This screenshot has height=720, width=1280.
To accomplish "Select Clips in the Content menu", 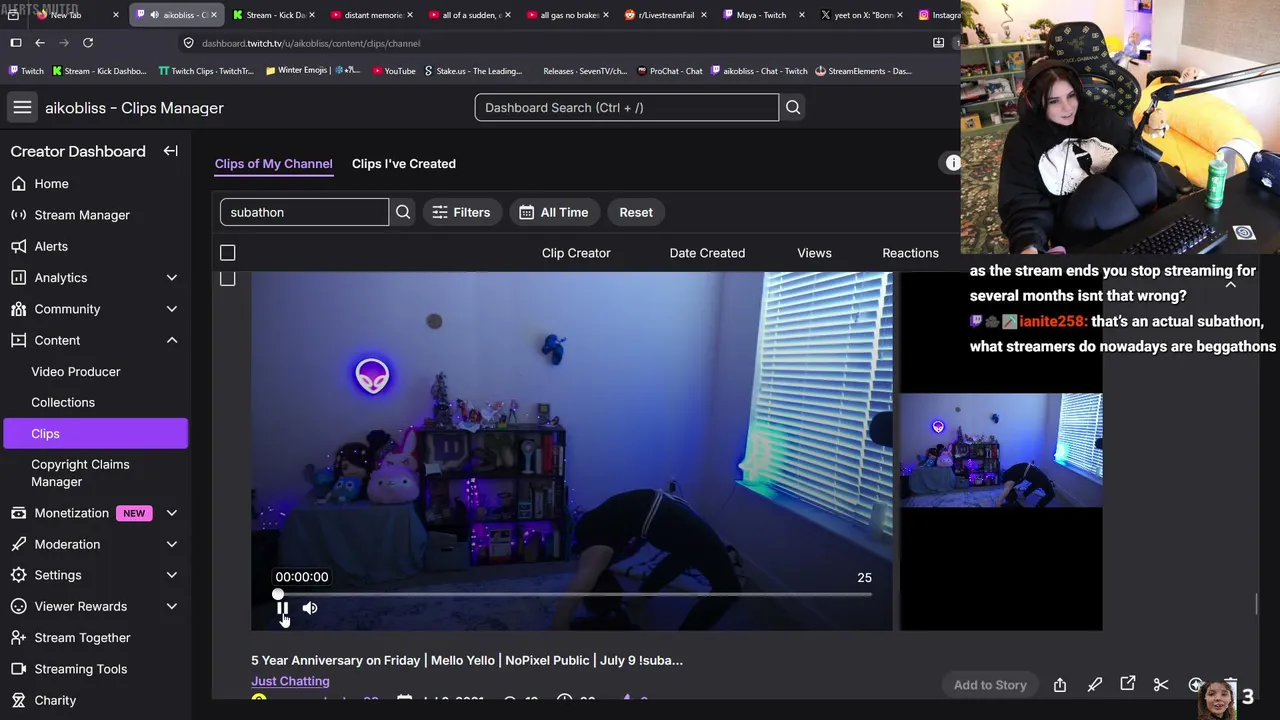I will pyautogui.click(x=96, y=433).
